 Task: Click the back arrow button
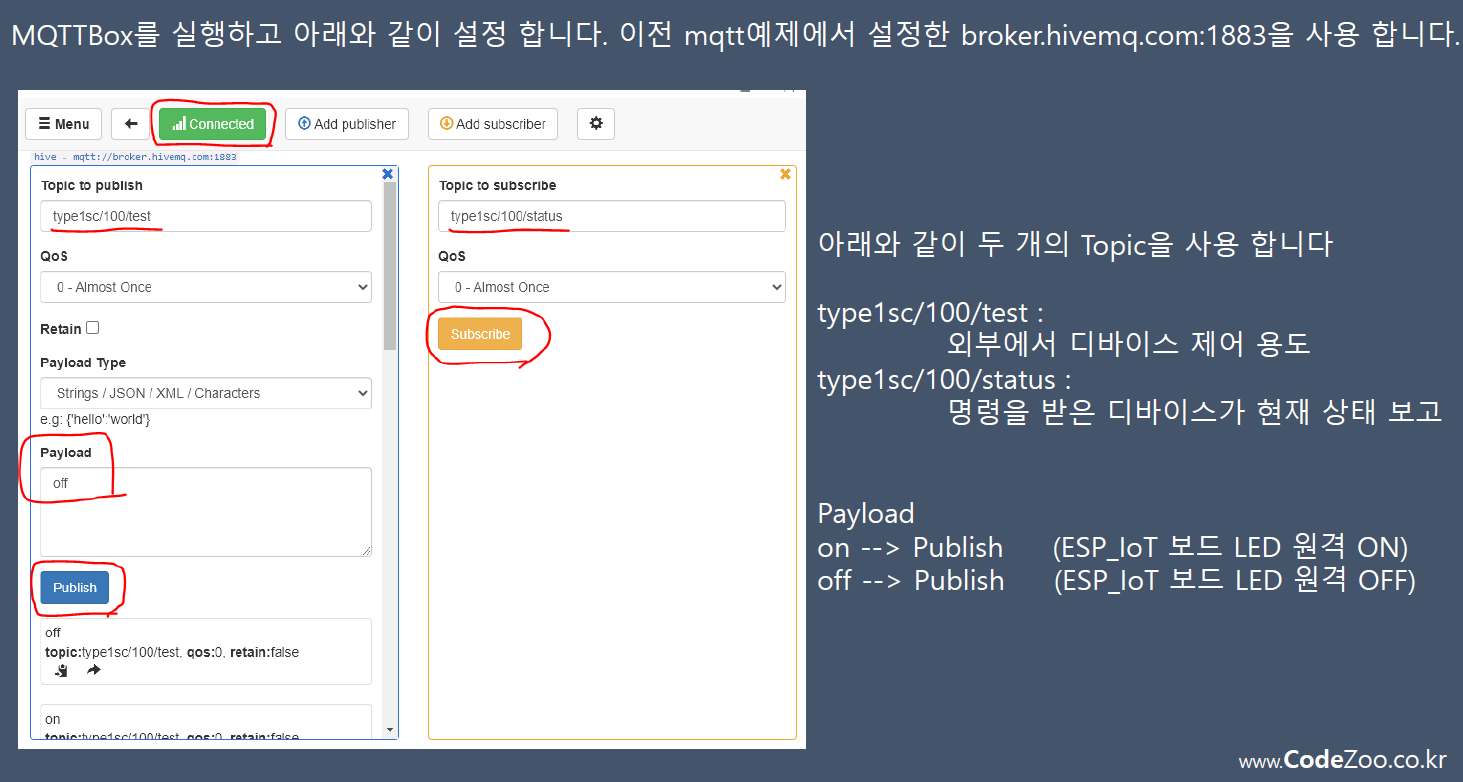(x=131, y=124)
